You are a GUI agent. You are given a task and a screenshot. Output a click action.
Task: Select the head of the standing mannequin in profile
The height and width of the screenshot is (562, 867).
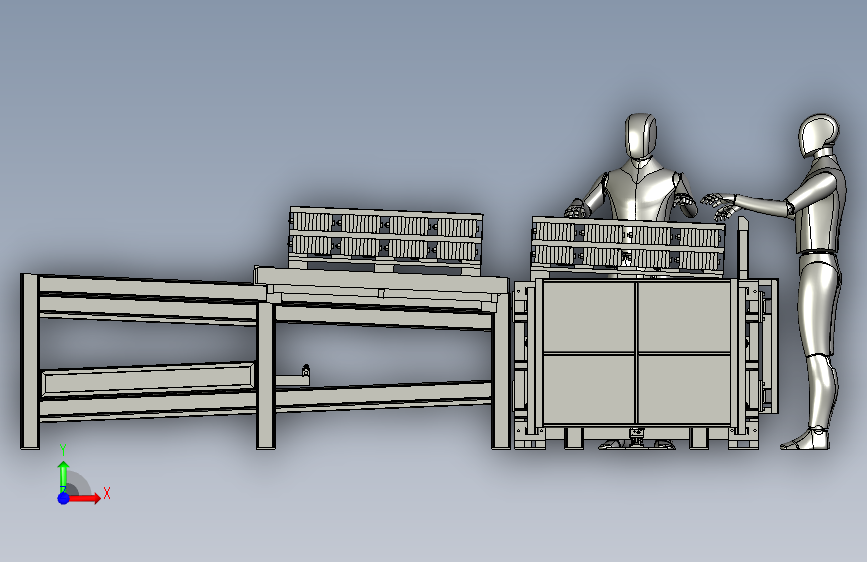pyautogui.click(x=818, y=136)
